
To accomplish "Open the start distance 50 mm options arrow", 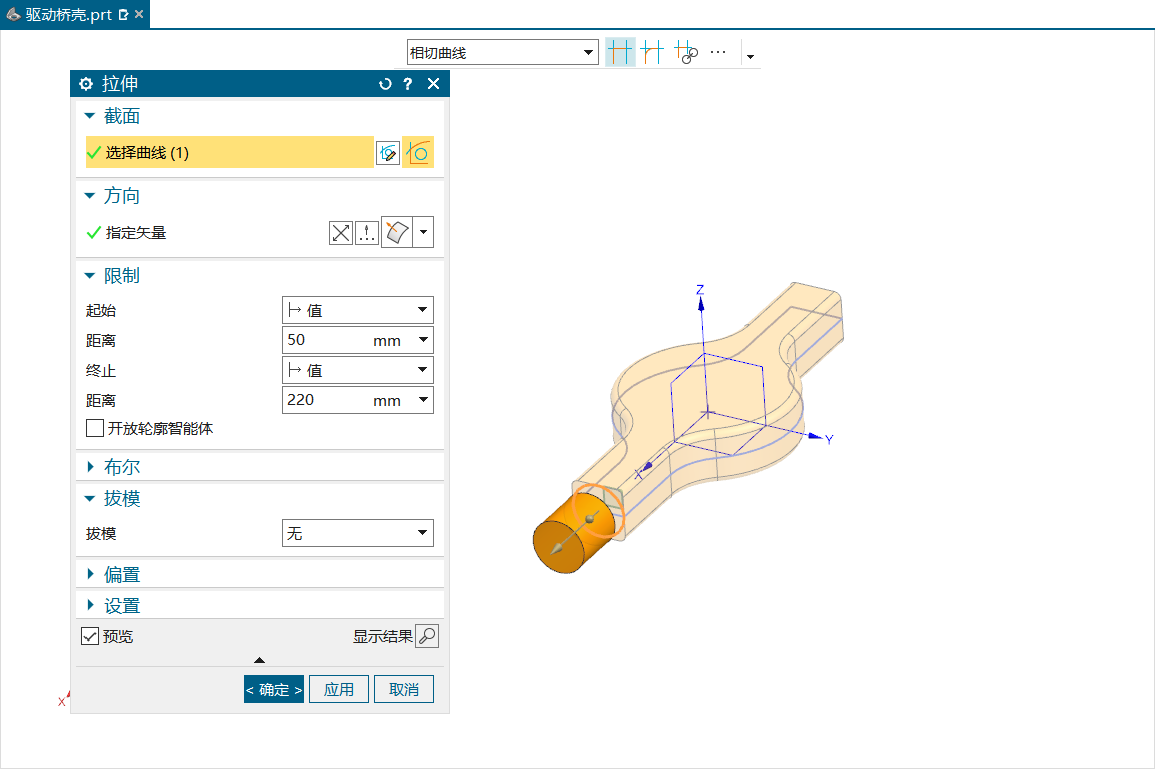I will point(424,340).
